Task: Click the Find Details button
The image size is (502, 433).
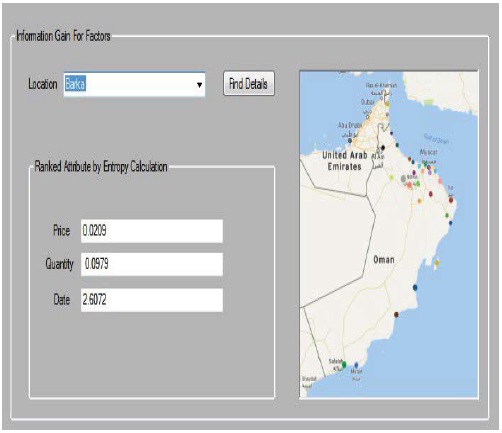Action: point(249,84)
